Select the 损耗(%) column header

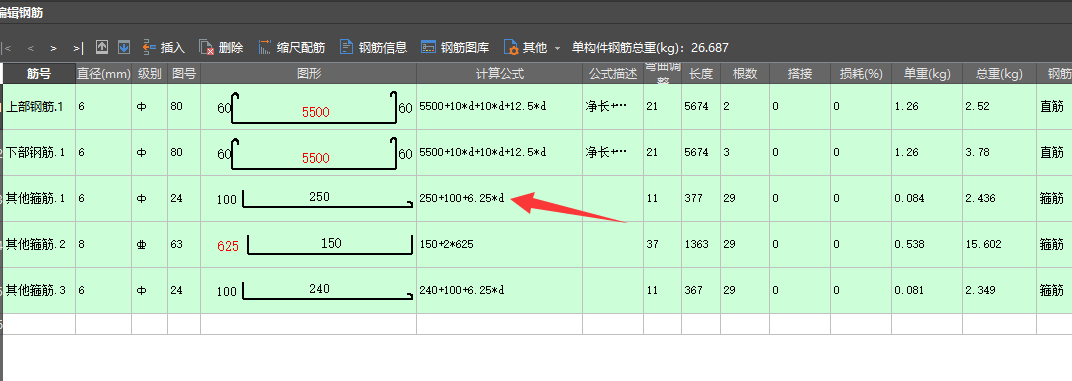861,74
